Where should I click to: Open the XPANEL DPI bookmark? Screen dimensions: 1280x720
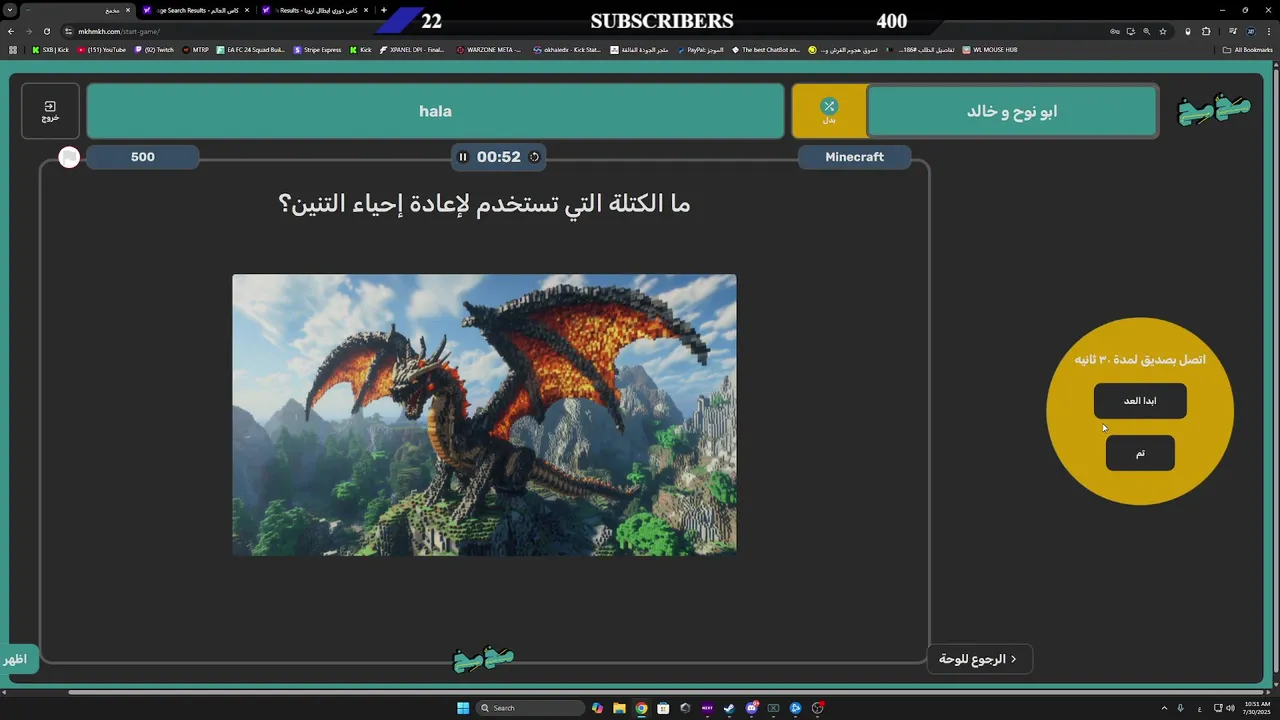pyautogui.click(x=413, y=50)
